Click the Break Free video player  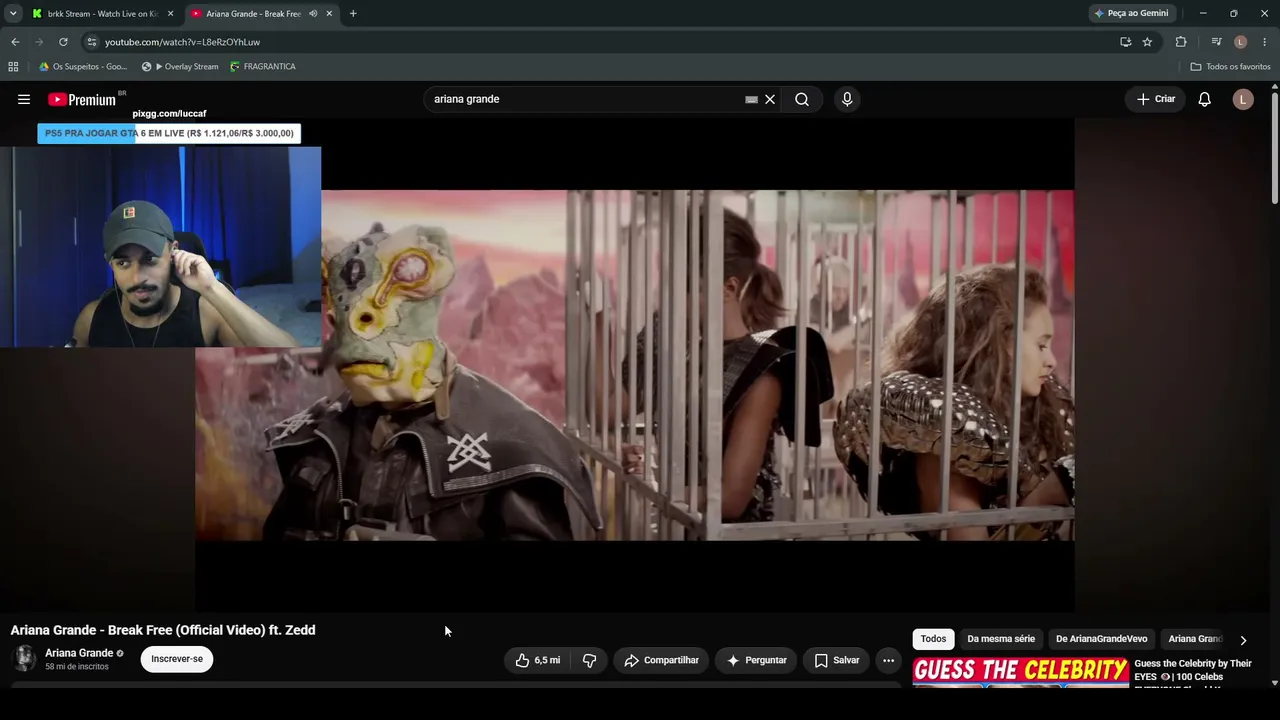click(634, 365)
